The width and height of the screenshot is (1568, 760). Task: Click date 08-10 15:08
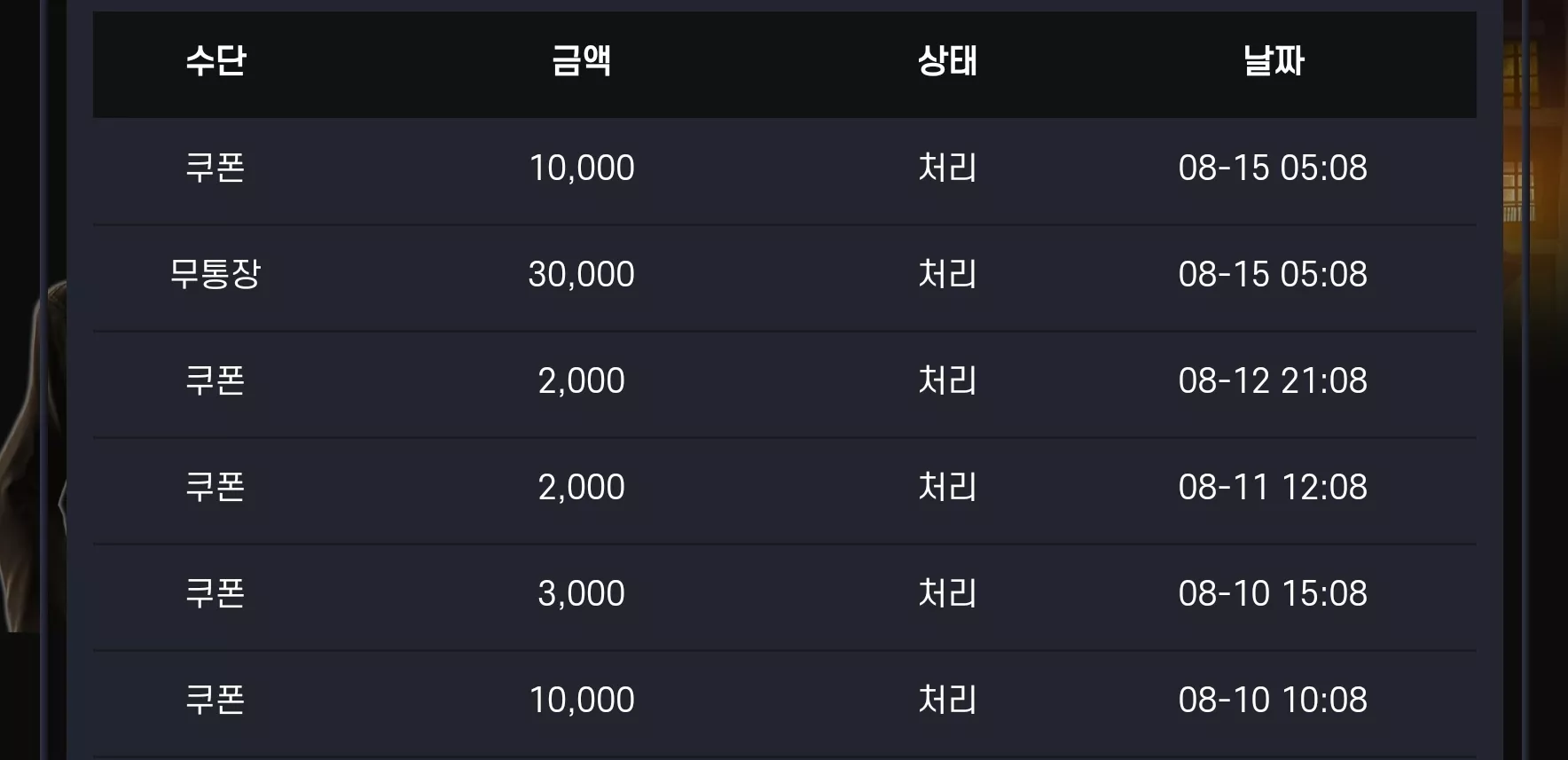pyautogui.click(x=1273, y=593)
